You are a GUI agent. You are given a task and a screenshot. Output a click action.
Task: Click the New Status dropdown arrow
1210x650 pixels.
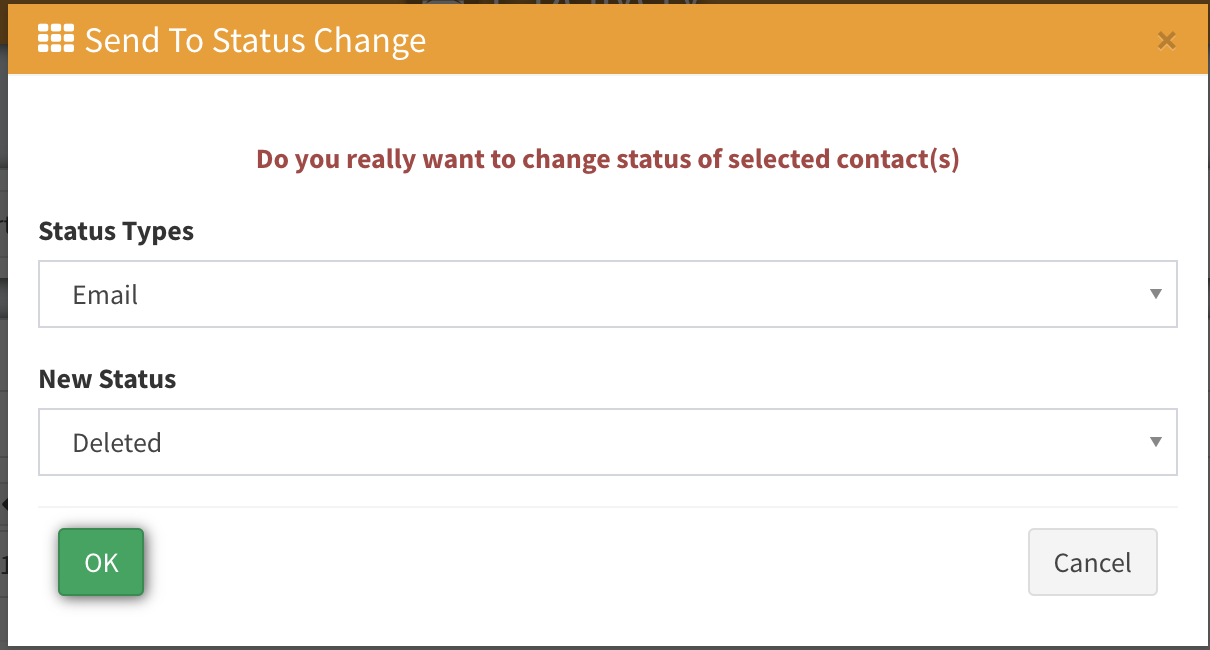[x=1155, y=441]
